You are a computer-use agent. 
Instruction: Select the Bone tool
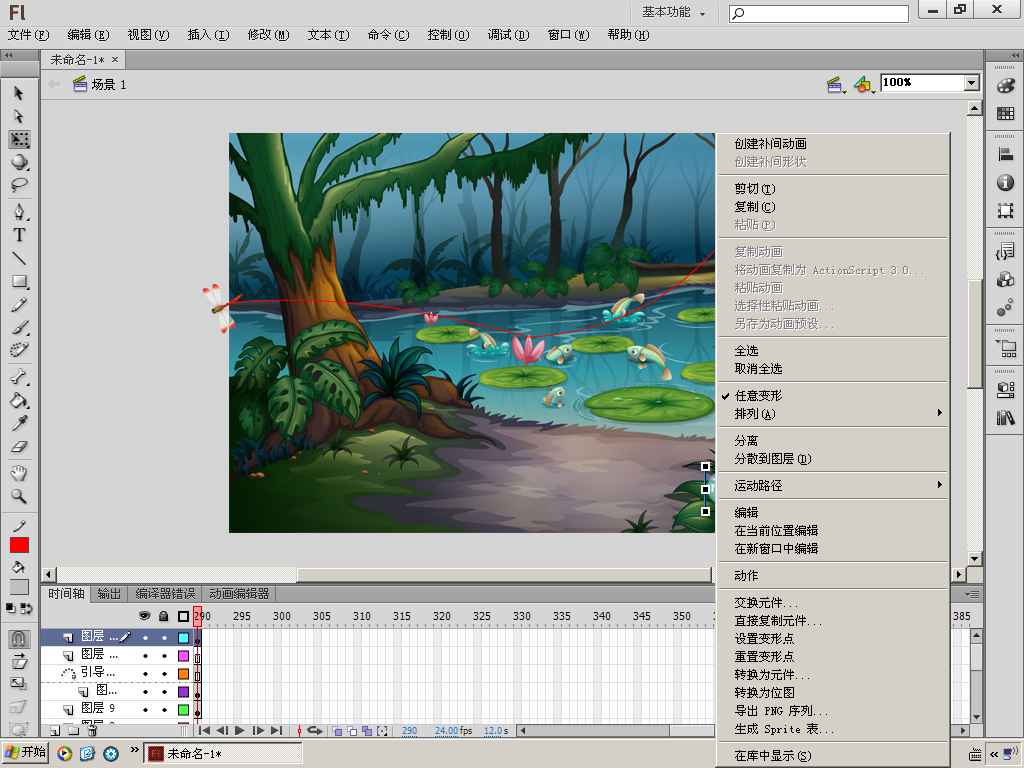[x=19, y=377]
